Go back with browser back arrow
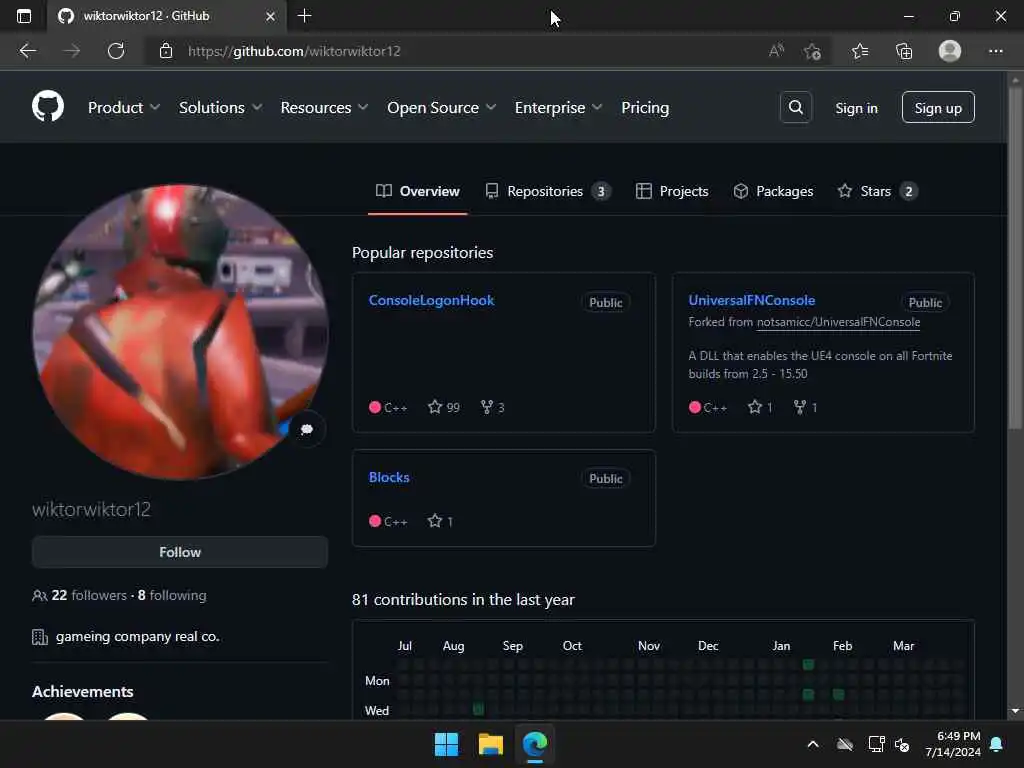 pos(27,51)
